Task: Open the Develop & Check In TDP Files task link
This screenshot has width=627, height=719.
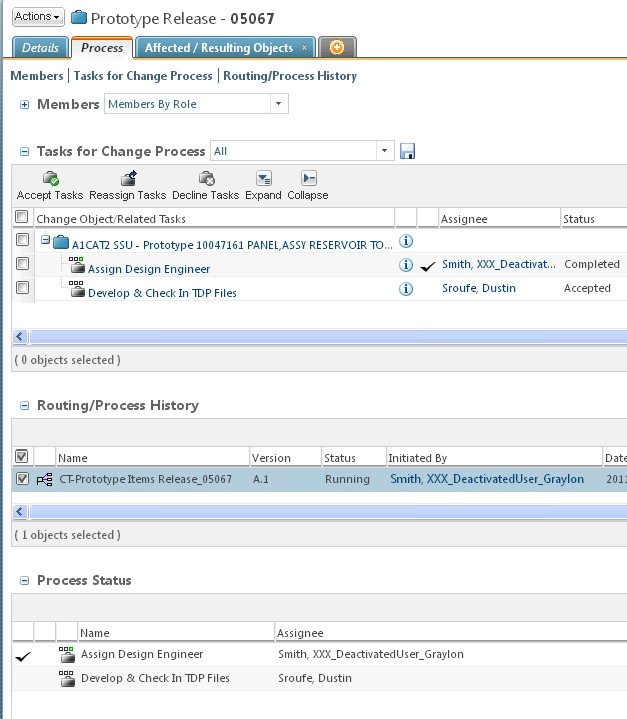Action: [x=162, y=293]
